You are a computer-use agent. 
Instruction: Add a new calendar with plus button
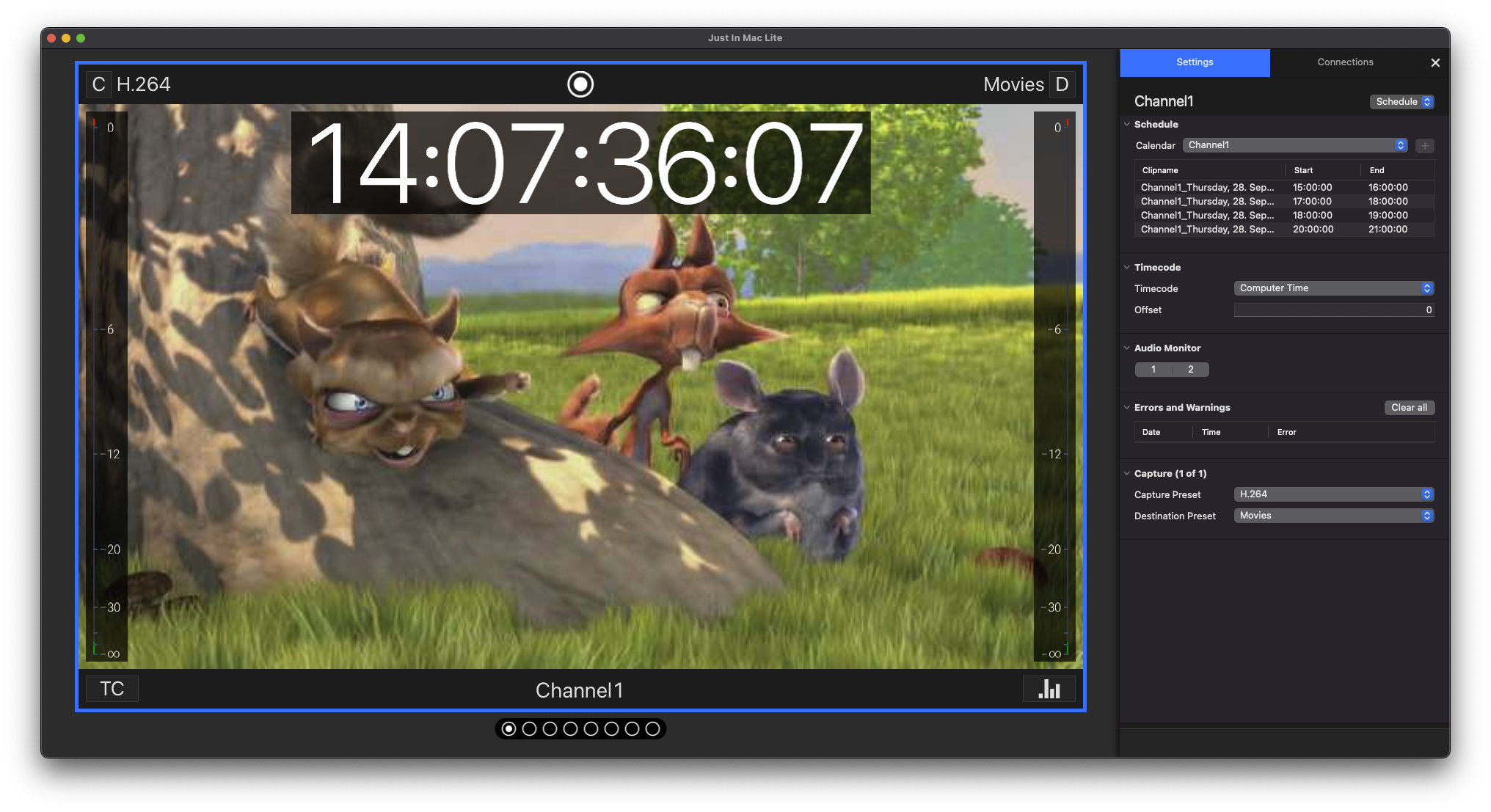coord(1424,146)
